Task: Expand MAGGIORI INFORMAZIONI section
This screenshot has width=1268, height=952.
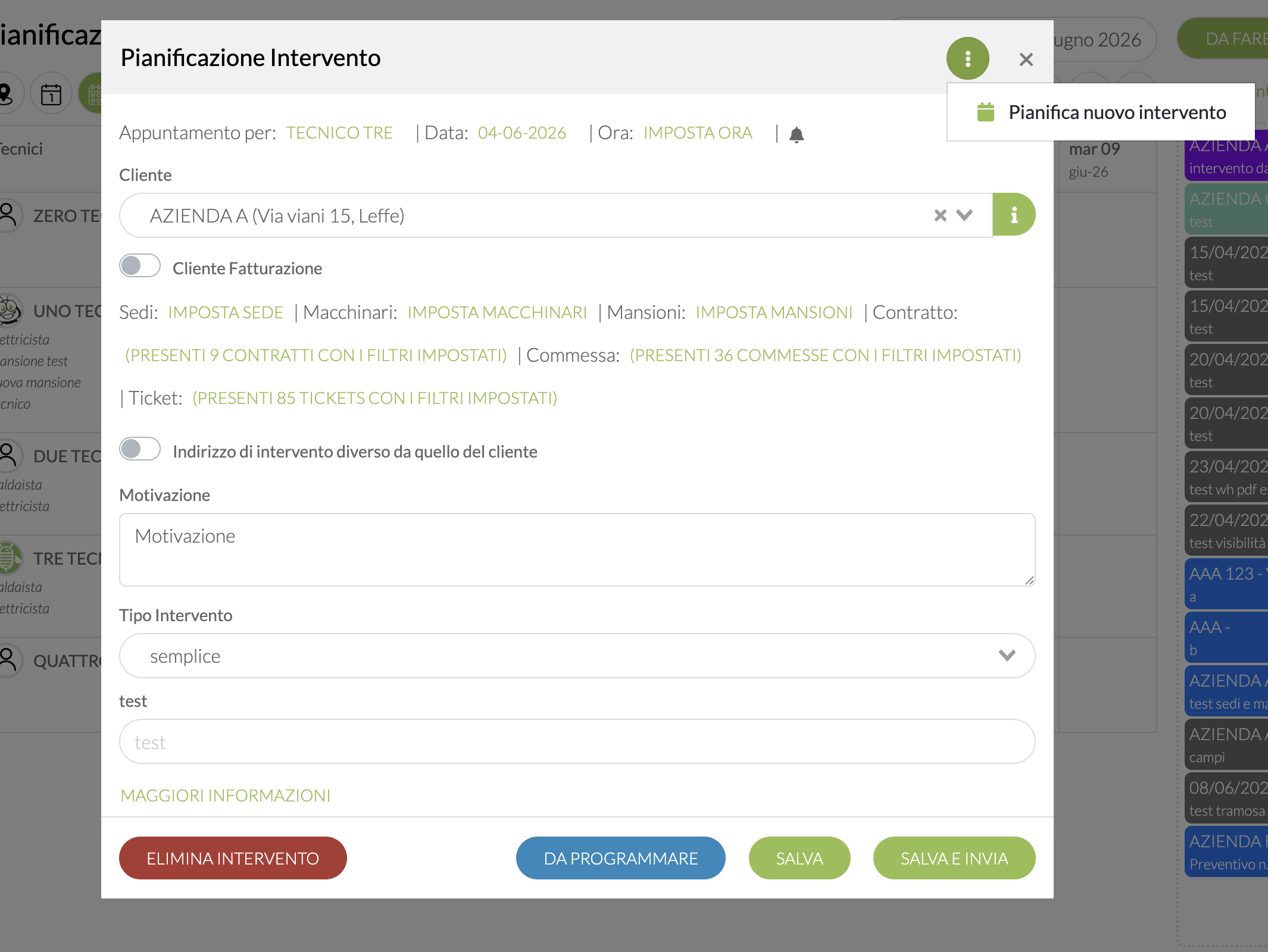Action: tap(226, 796)
